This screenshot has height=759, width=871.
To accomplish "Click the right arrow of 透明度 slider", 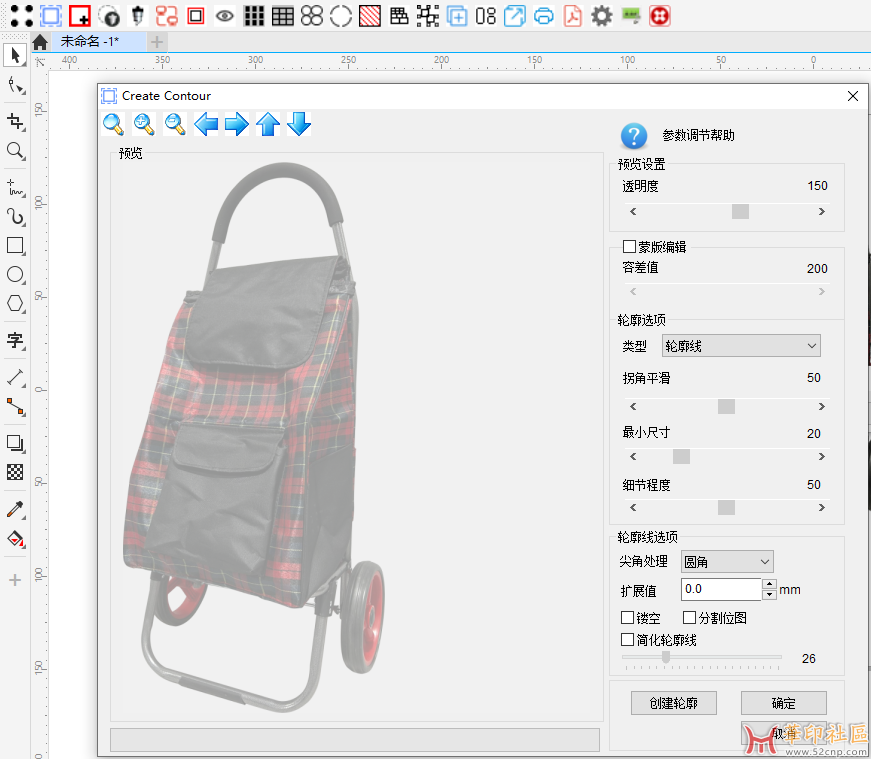I will [x=822, y=212].
